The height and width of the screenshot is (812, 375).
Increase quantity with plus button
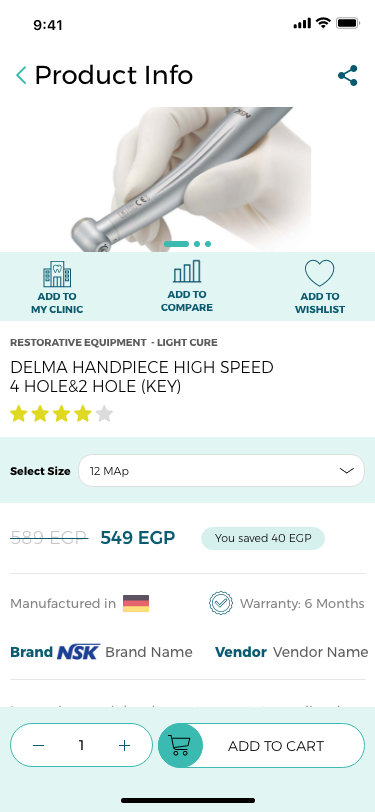[x=124, y=745]
